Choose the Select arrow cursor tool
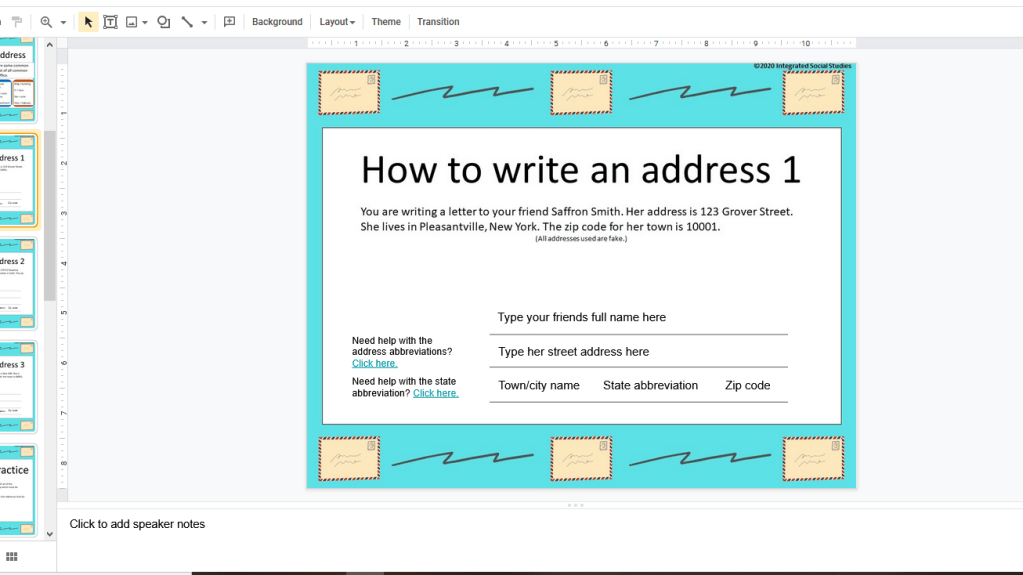 click(x=88, y=22)
